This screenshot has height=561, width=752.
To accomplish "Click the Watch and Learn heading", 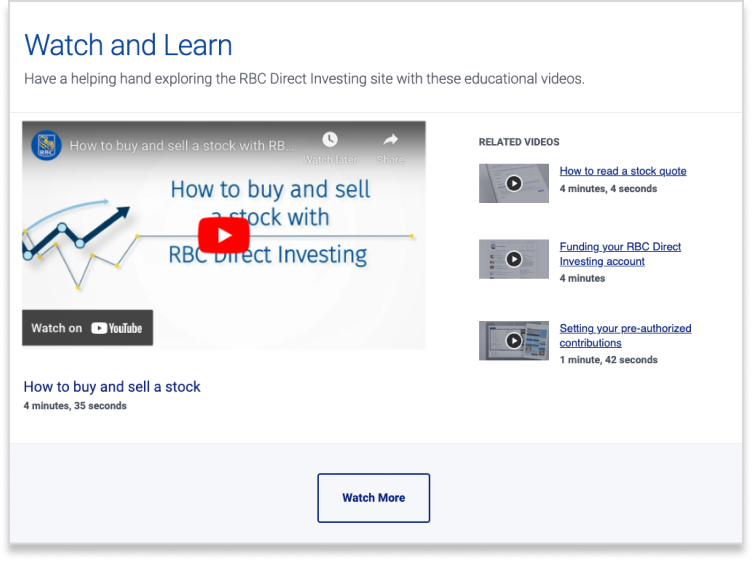I will click(x=128, y=45).
